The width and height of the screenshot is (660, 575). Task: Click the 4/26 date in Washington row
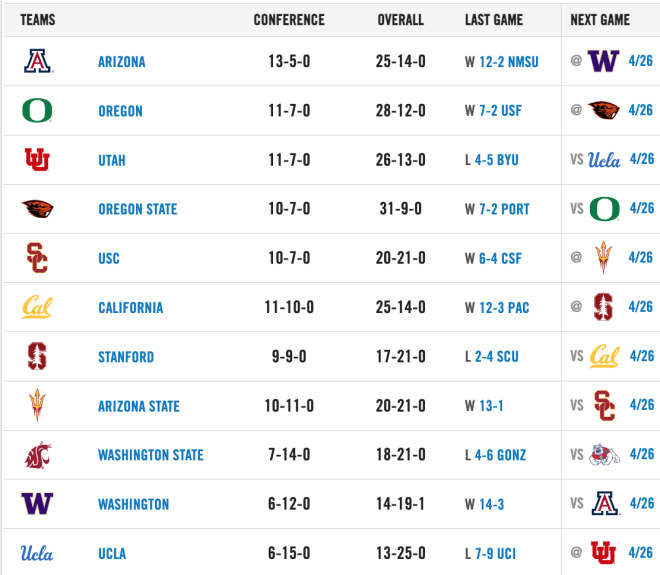coord(642,503)
